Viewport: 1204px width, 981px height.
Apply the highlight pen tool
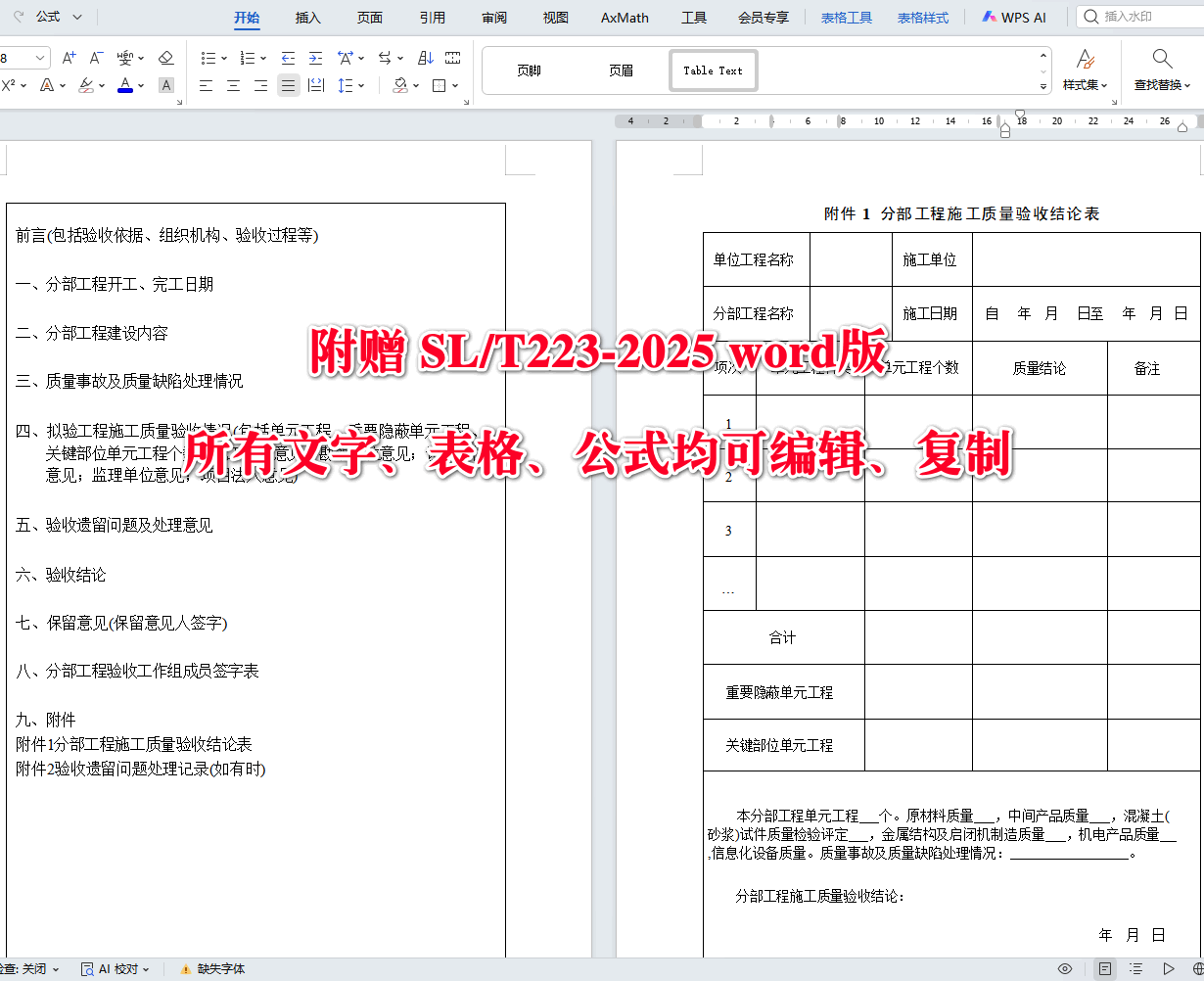click(84, 85)
